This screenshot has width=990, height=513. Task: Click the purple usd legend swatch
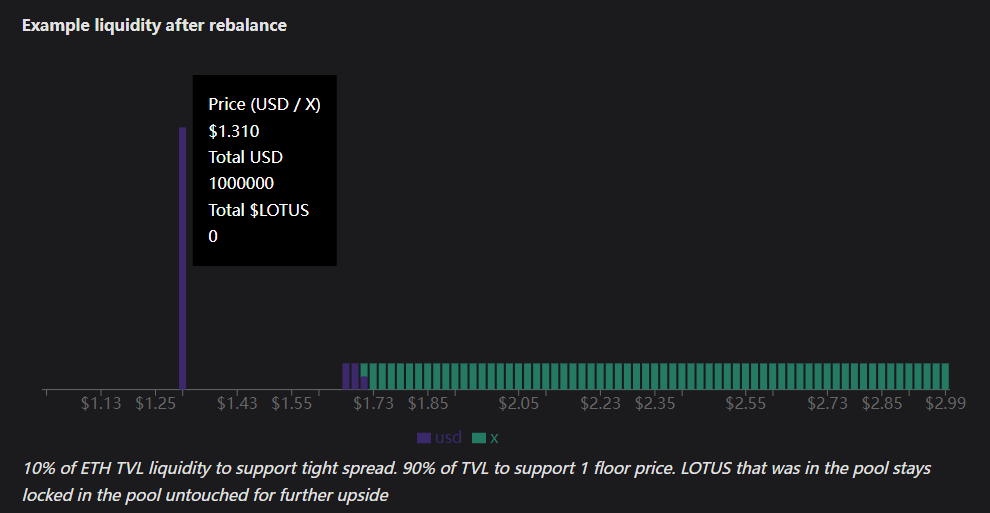click(x=424, y=438)
